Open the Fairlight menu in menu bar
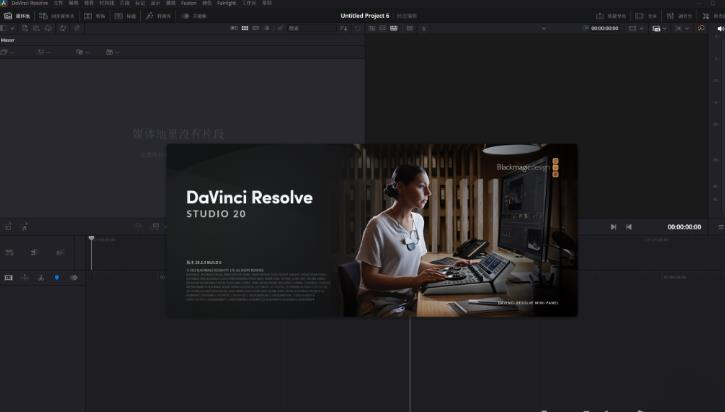725x412 pixels. (227, 3)
